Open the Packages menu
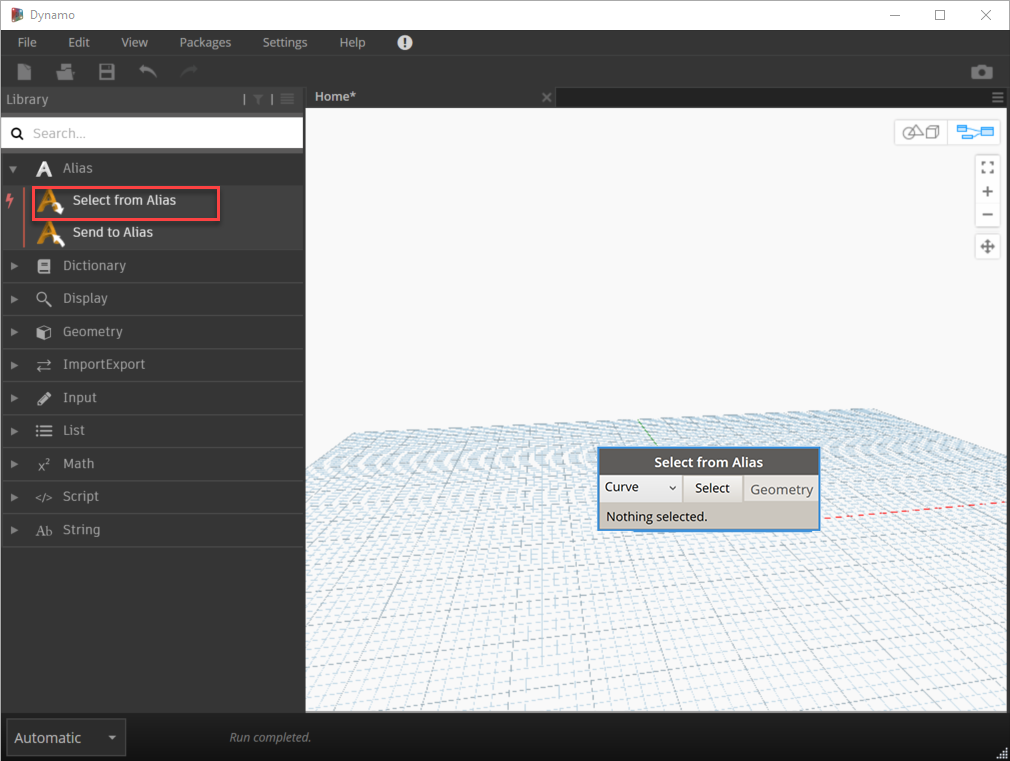This screenshot has height=761, width=1010. 205,43
